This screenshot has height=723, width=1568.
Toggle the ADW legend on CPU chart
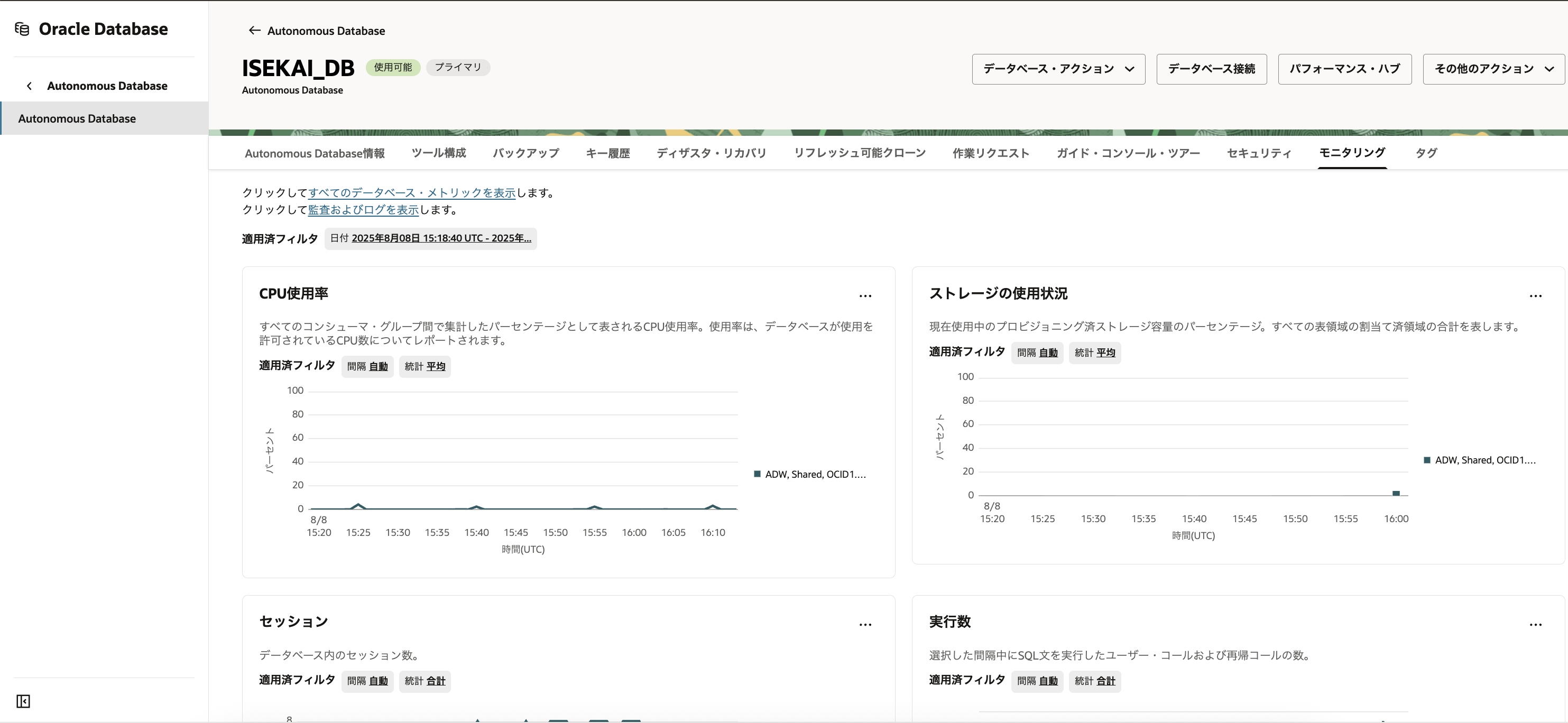(809, 474)
